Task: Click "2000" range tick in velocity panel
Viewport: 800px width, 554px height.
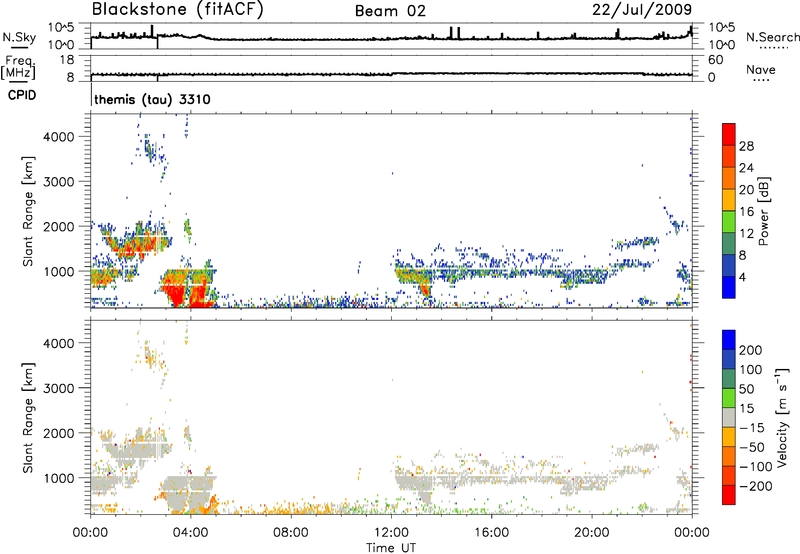Action: tap(59, 433)
